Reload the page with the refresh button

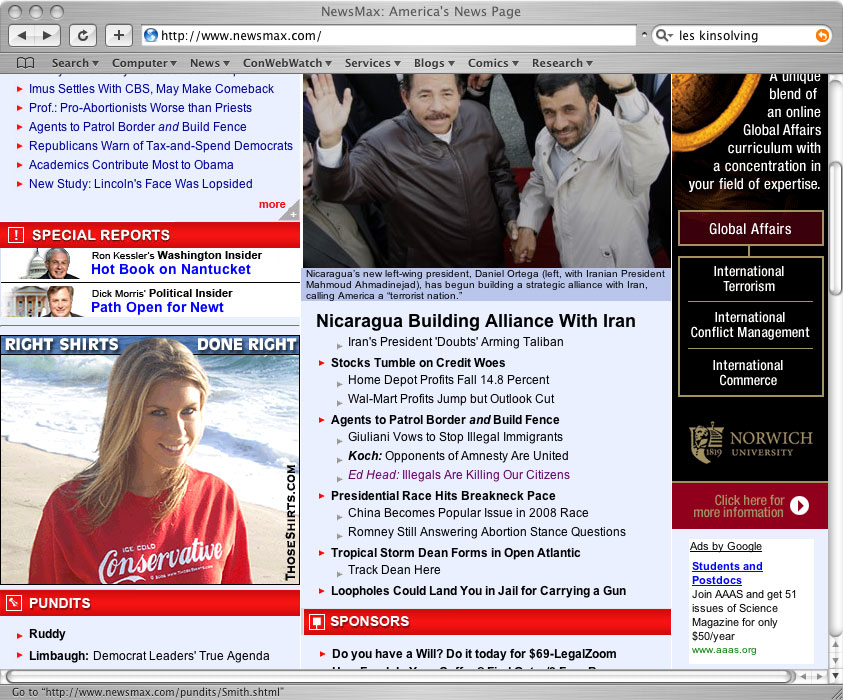point(83,35)
